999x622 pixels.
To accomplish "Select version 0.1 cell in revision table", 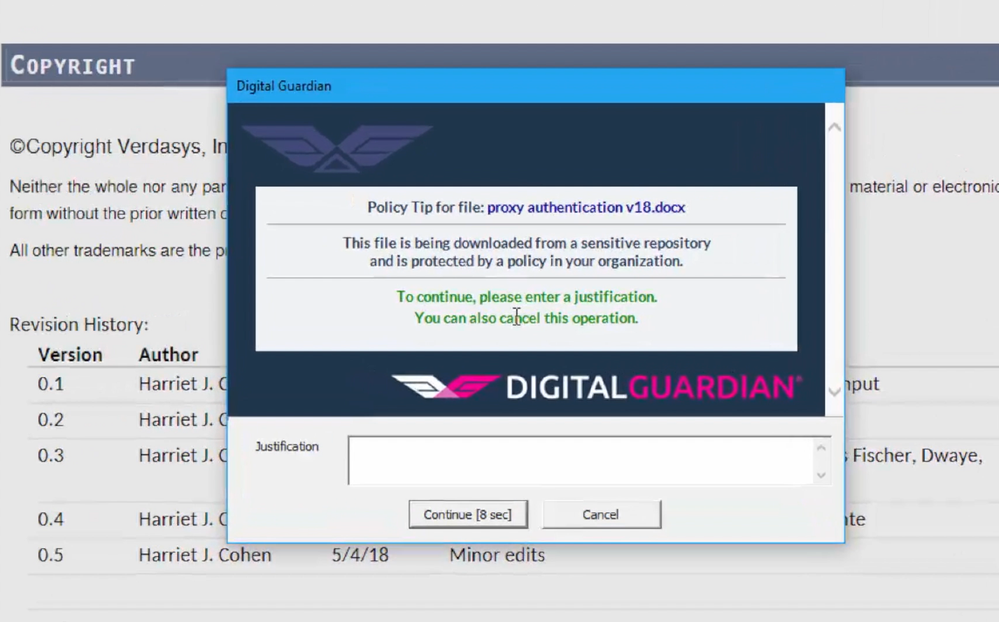I will [x=50, y=384].
